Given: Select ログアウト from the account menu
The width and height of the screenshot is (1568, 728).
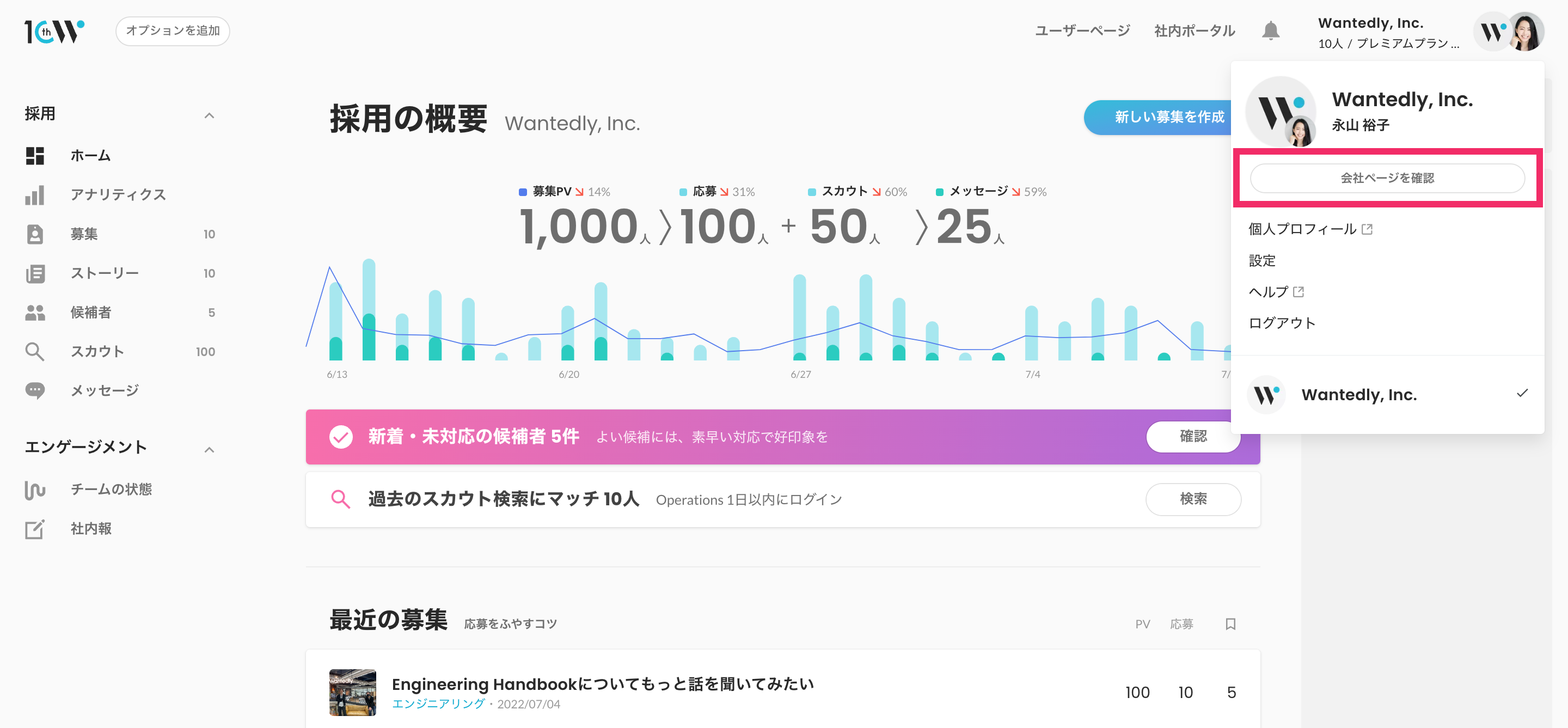Looking at the screenshot, I should [1282, 323].
